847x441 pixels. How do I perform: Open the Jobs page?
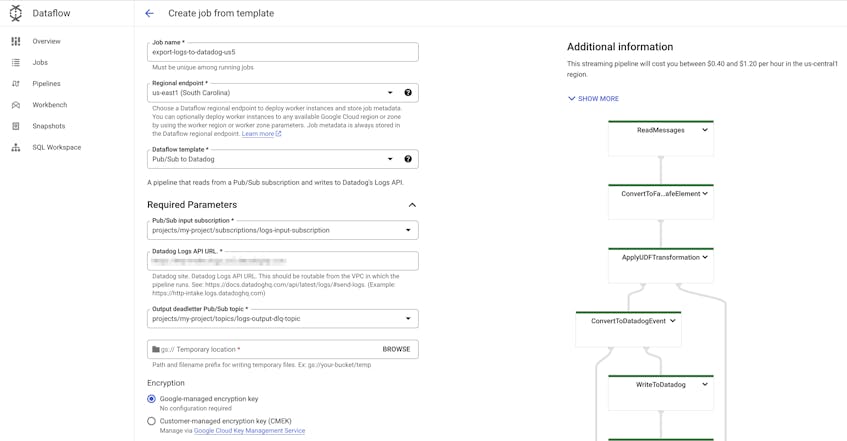[x=40, y=63]
